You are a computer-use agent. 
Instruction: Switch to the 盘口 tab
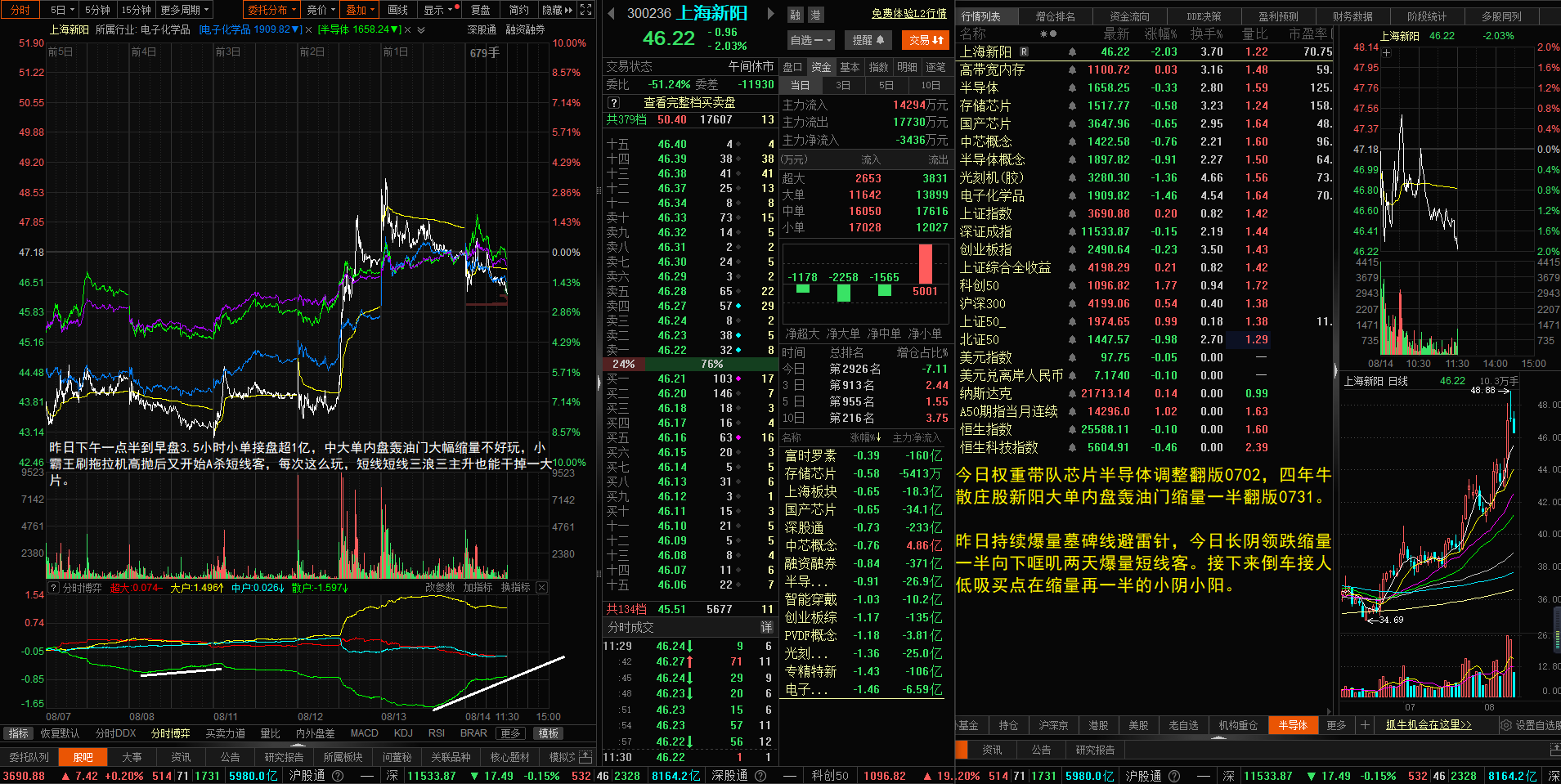792,67
